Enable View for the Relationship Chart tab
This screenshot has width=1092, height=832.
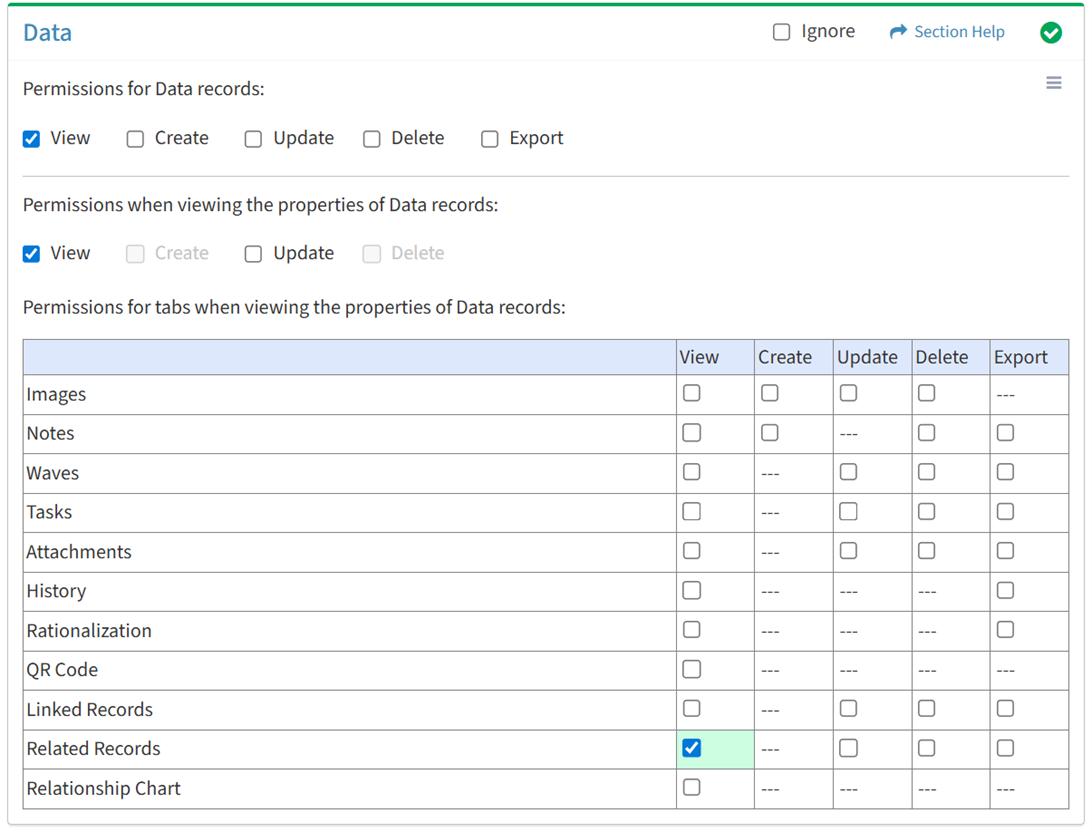[691, 788]
